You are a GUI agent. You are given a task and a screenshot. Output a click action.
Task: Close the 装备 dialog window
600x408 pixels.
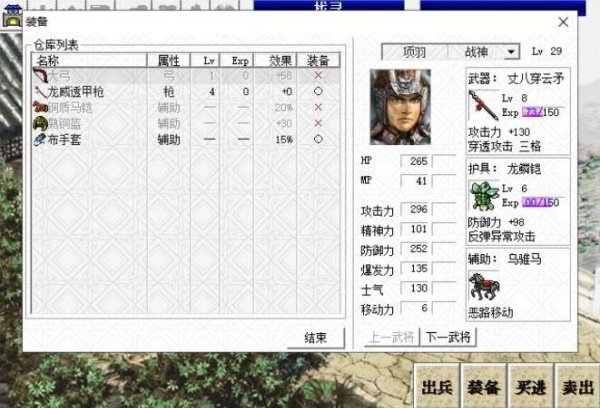tap(563, 22)
